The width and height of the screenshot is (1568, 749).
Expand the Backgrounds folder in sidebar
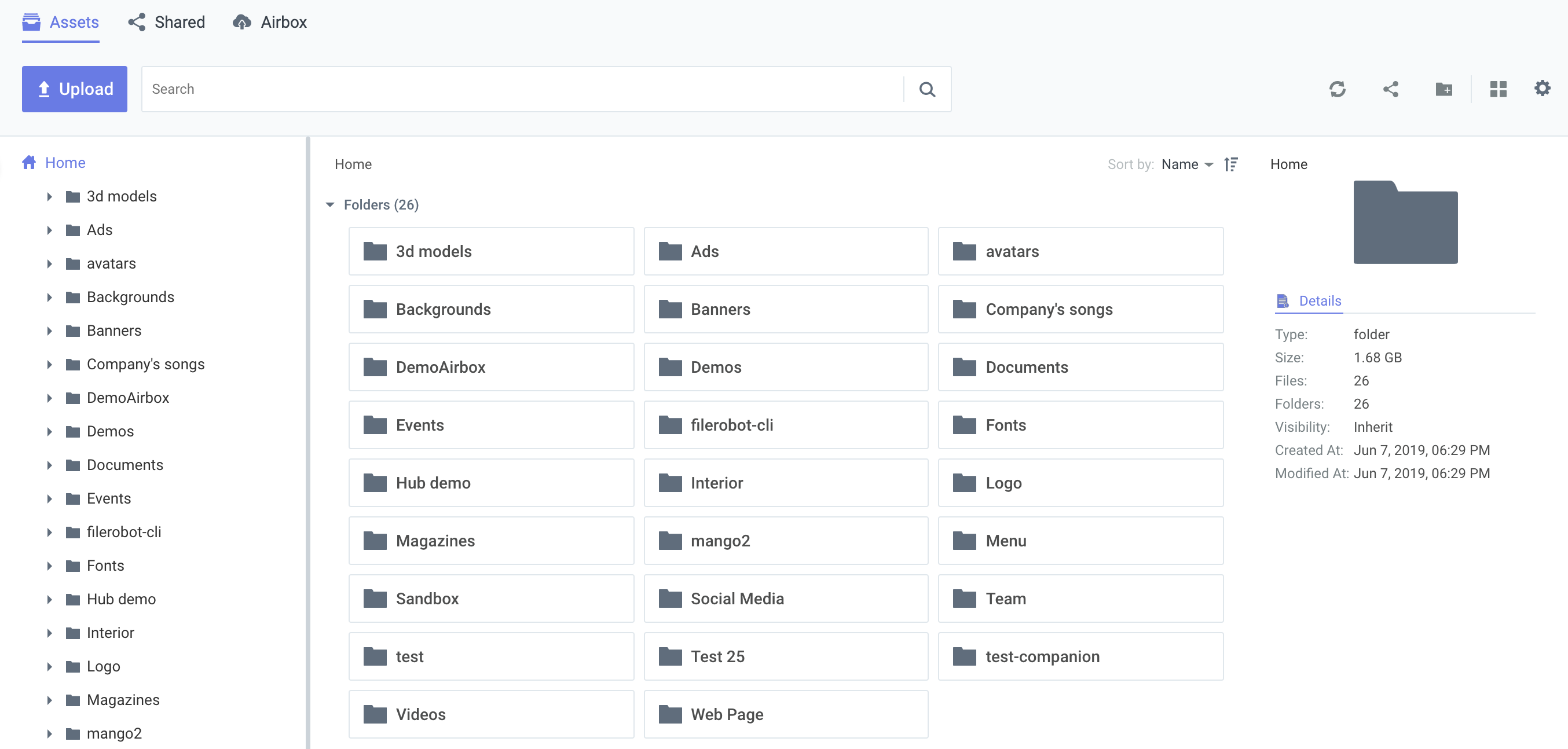50,297
